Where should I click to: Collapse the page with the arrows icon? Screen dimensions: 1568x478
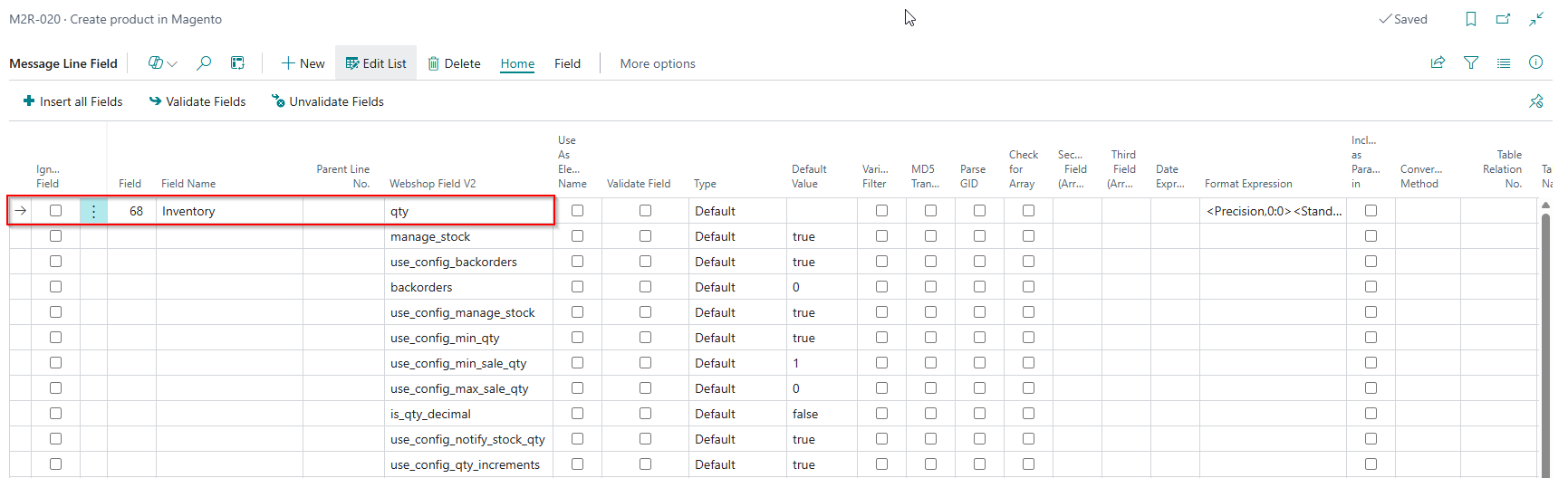(1536, 19)
